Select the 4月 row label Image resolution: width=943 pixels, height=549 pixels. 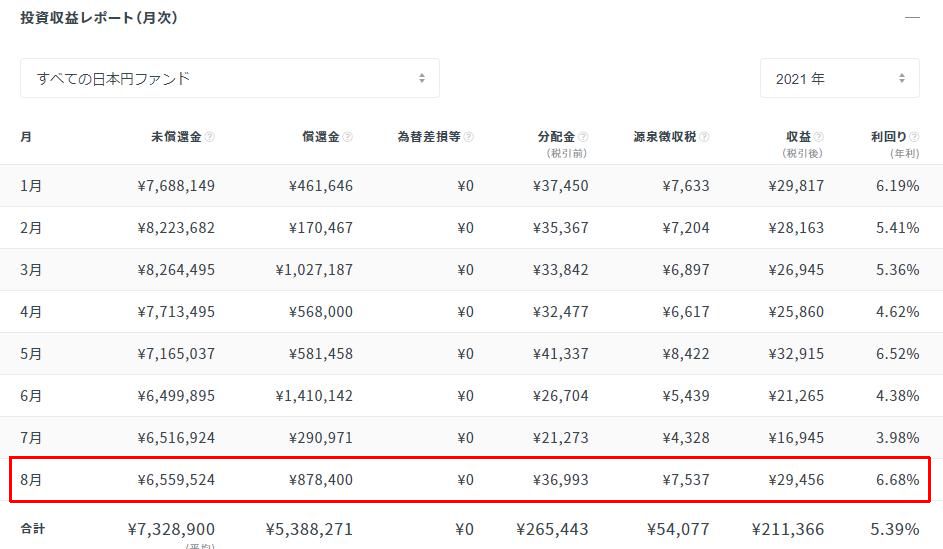coord(31,312)
